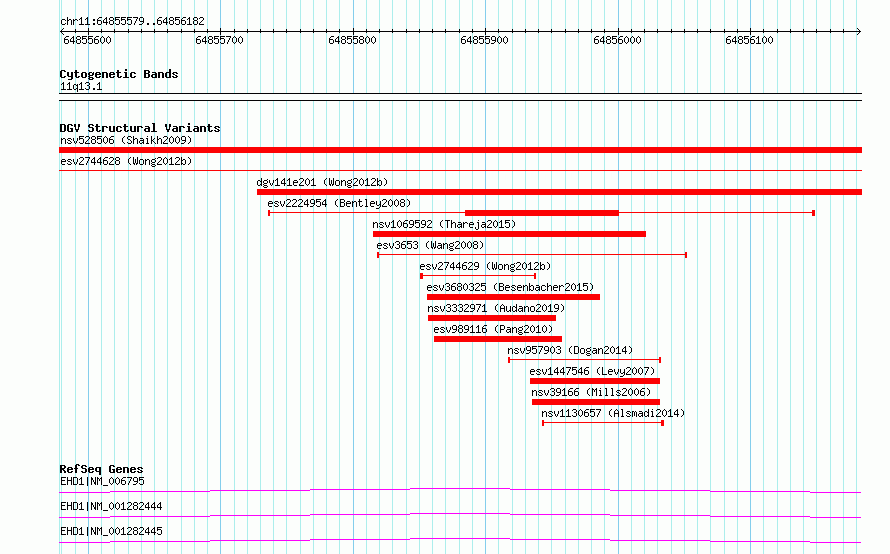Click the nsv39166 red bar
The height and width of the screenshot is (554, 890).
click(596, 402)
